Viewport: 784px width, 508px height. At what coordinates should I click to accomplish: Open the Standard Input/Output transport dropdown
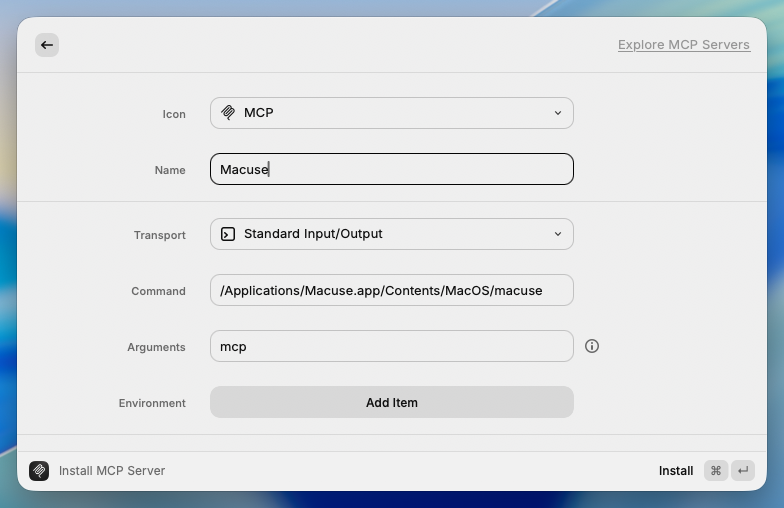pyautogui.click(x=391, y=234)
